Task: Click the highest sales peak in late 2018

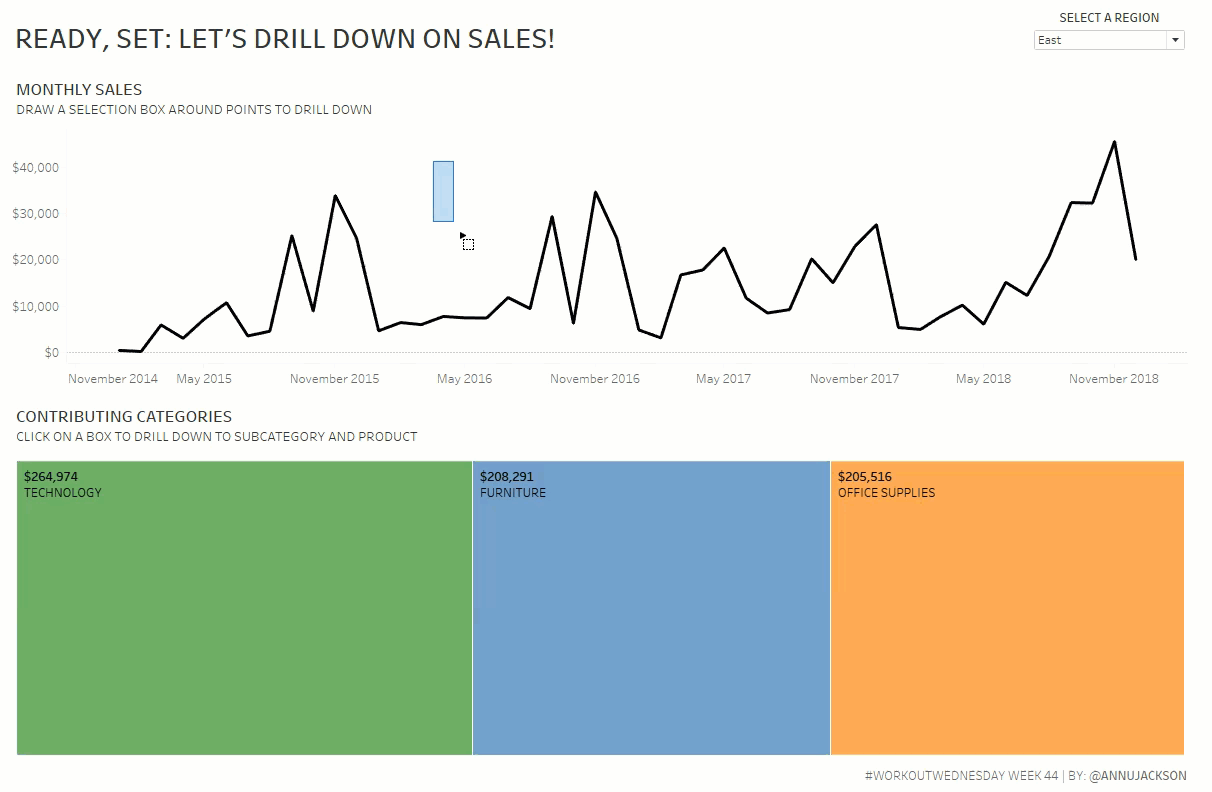Action: (1114, 142)
